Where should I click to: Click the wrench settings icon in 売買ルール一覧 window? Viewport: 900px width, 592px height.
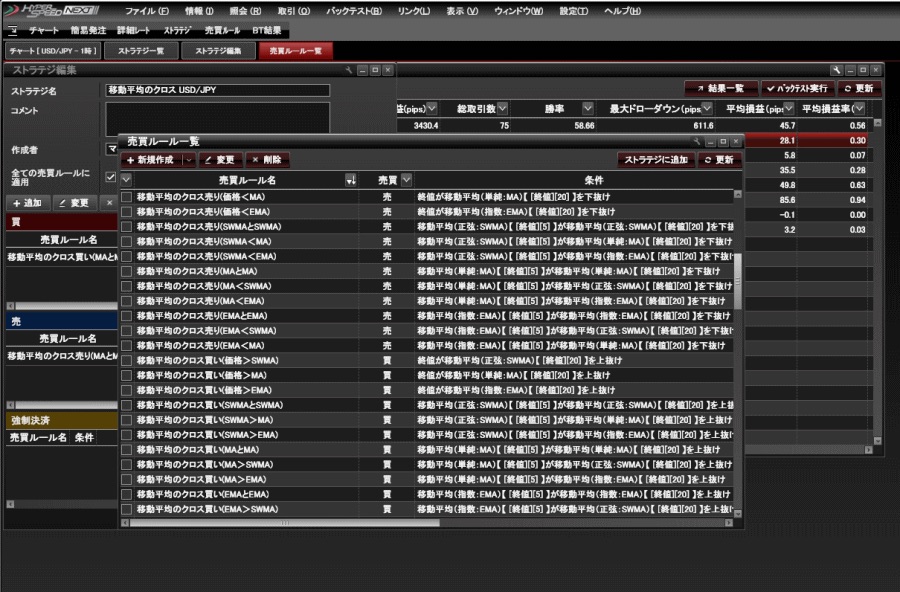click(698, 142)
